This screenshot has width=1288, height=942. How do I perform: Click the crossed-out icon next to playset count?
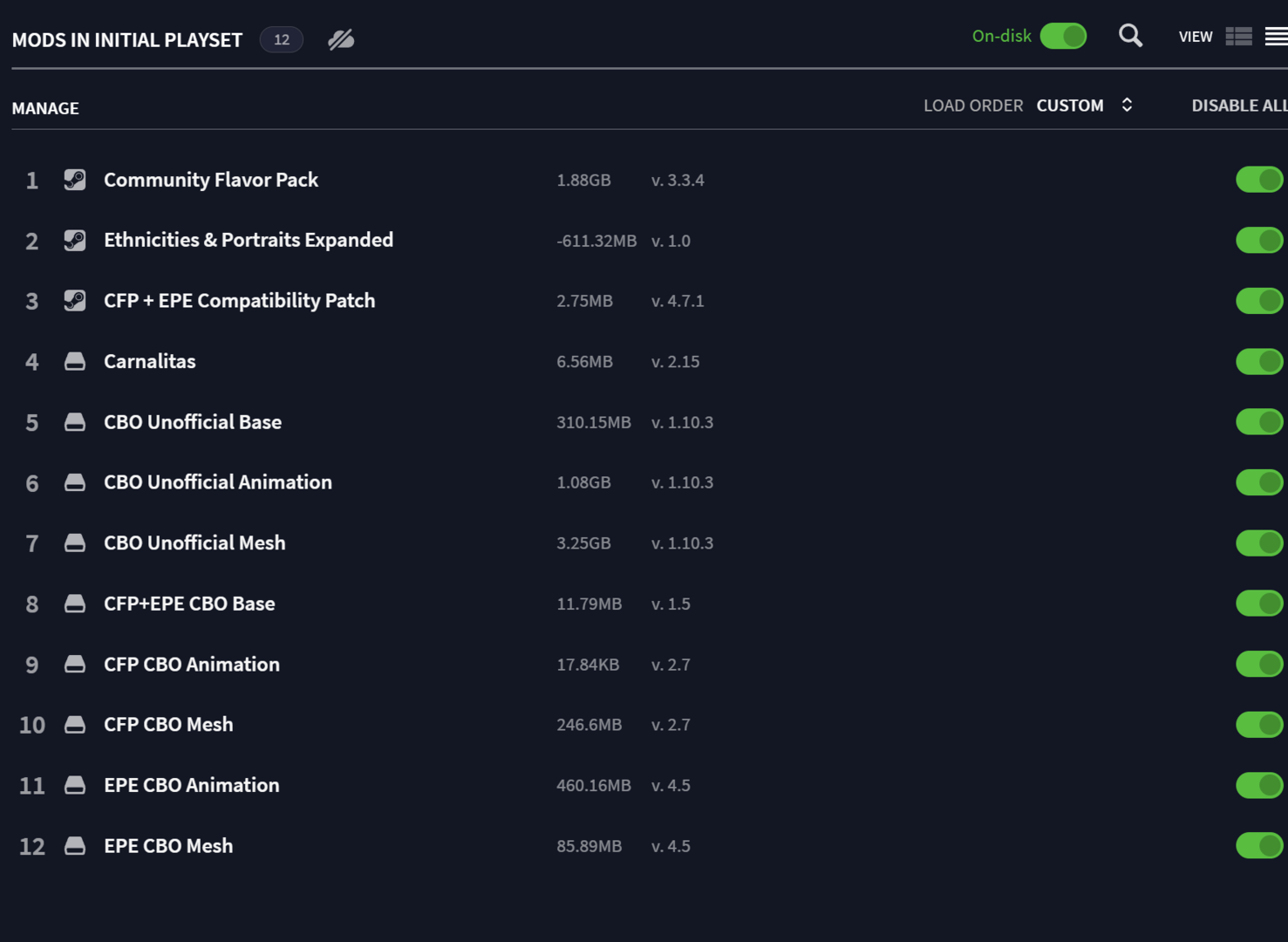tap(341, 39)
